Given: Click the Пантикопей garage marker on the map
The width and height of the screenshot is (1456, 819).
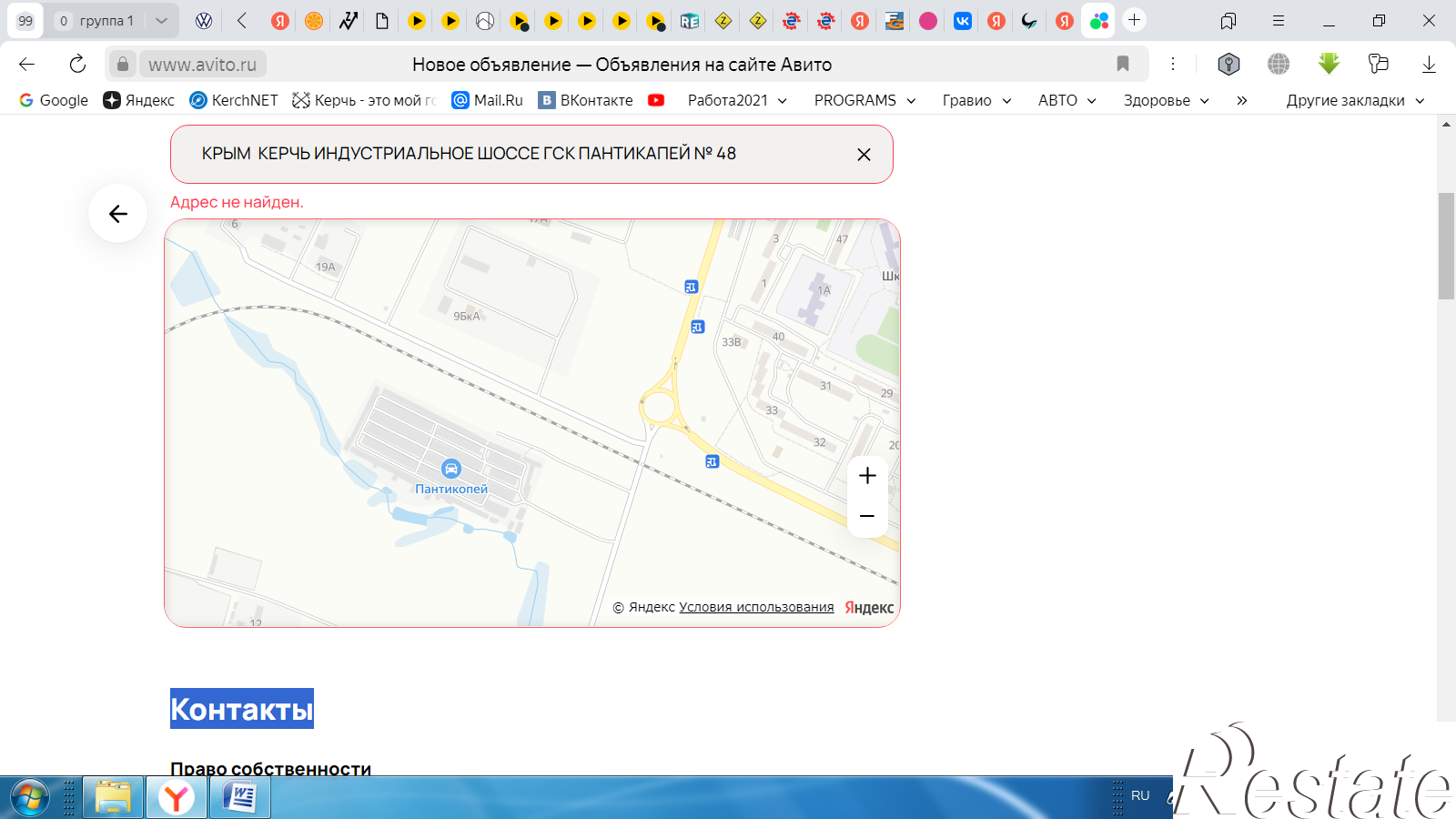Looking at the screenshot, I should (x=451, y=469).
